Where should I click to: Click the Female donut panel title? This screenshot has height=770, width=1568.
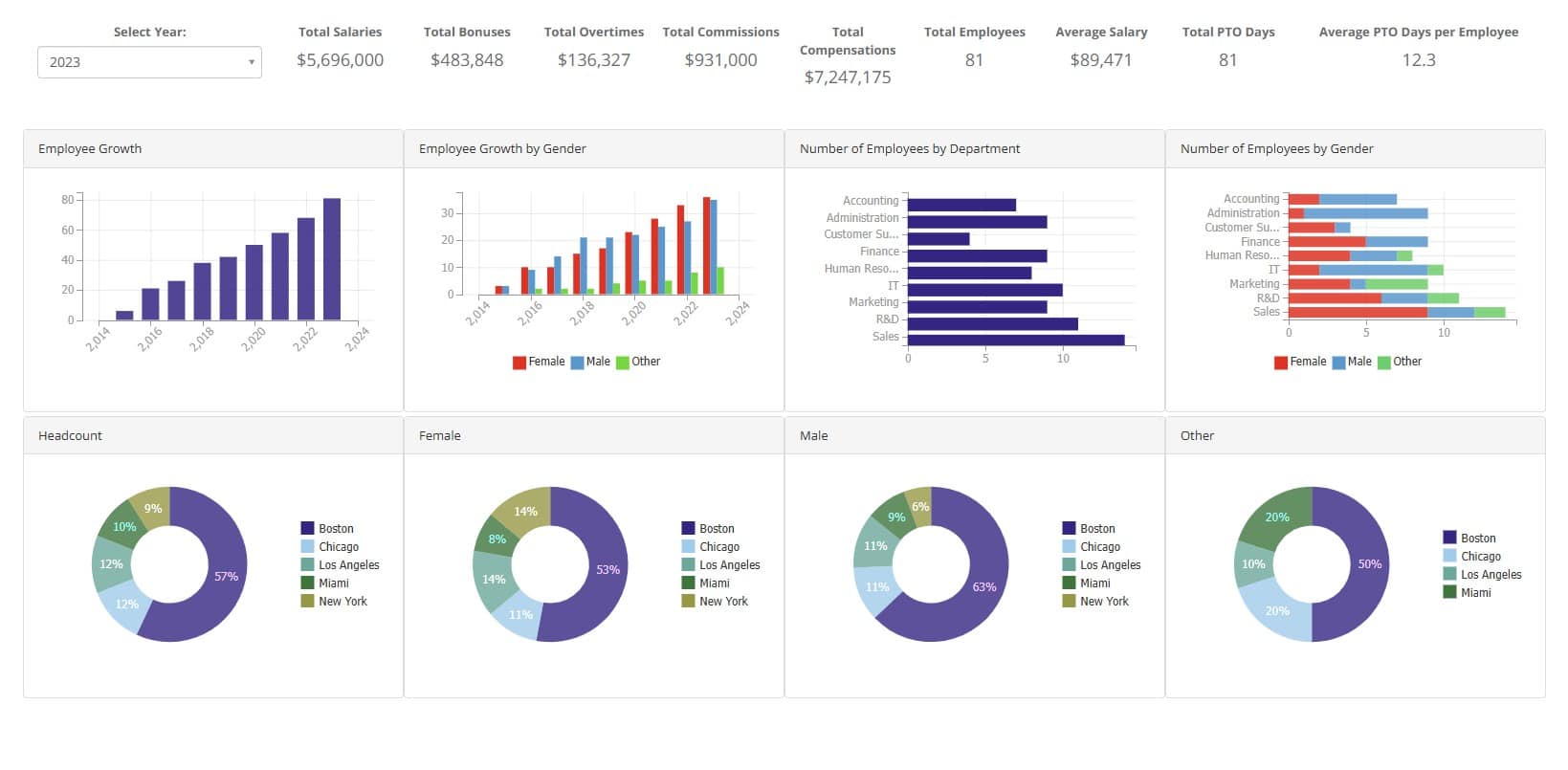(x=440, y=435)
